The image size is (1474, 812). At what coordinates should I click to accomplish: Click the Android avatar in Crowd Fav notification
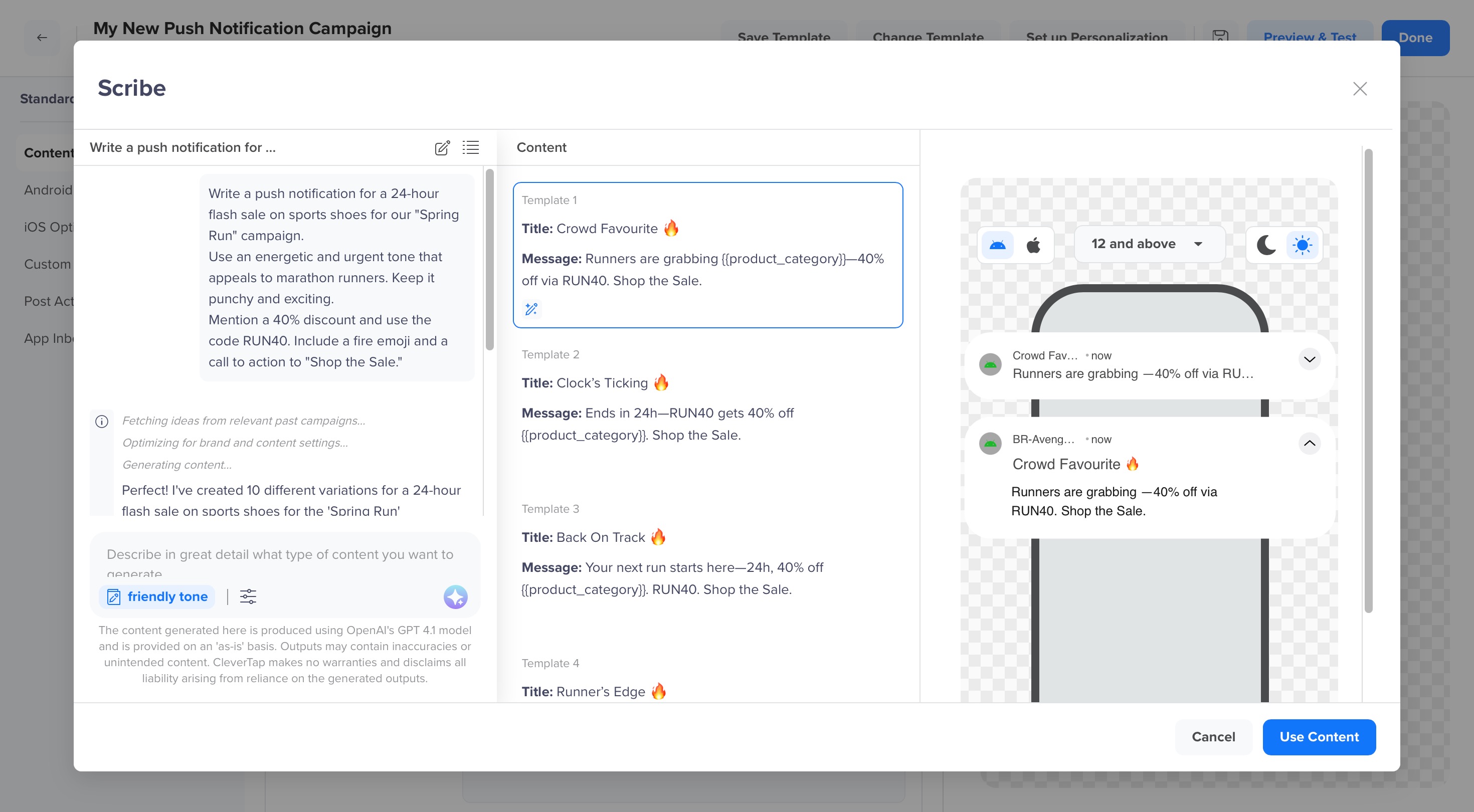tap(990, 364)
